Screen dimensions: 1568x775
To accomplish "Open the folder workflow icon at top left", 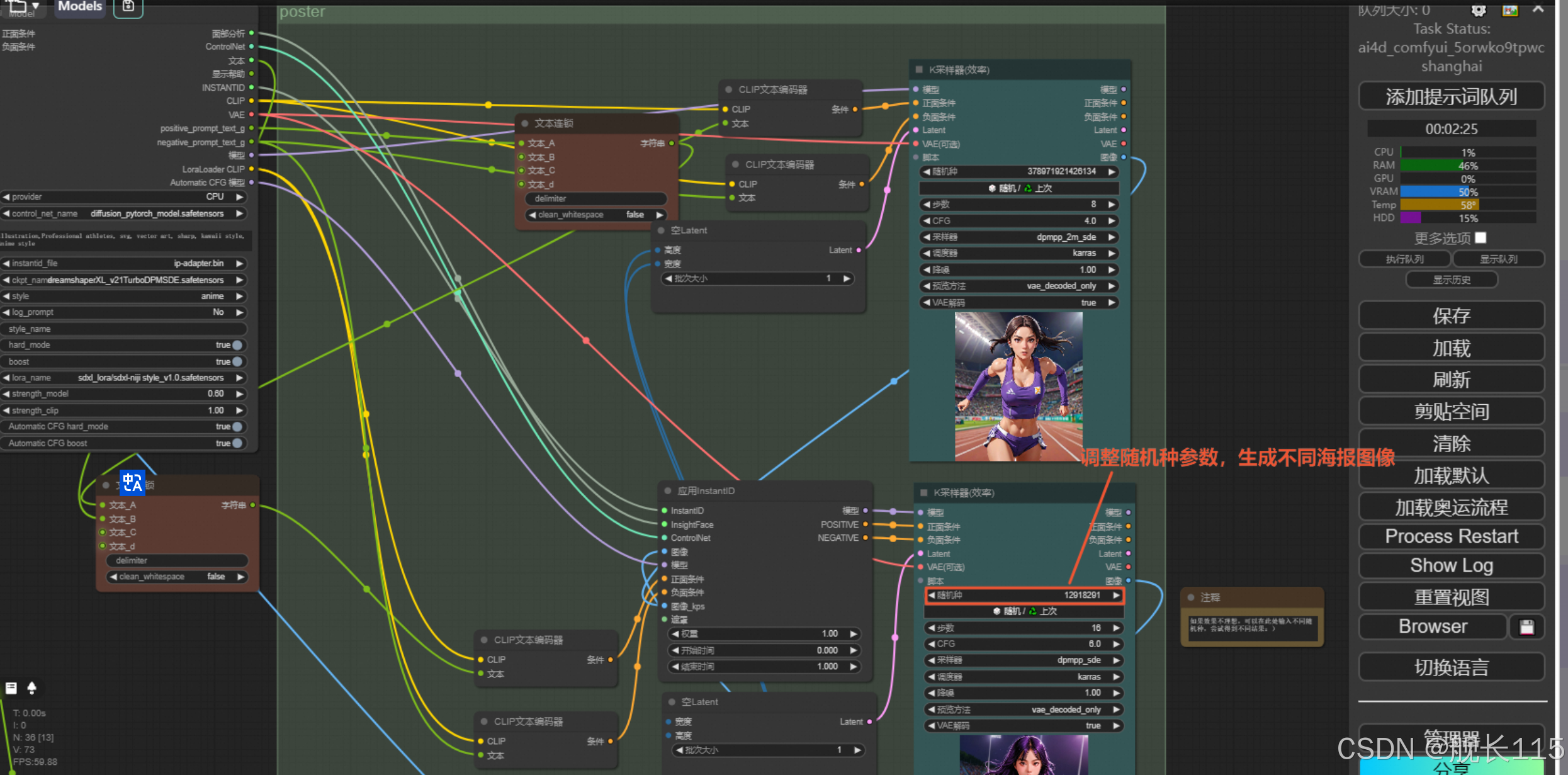I will point(18,6).
